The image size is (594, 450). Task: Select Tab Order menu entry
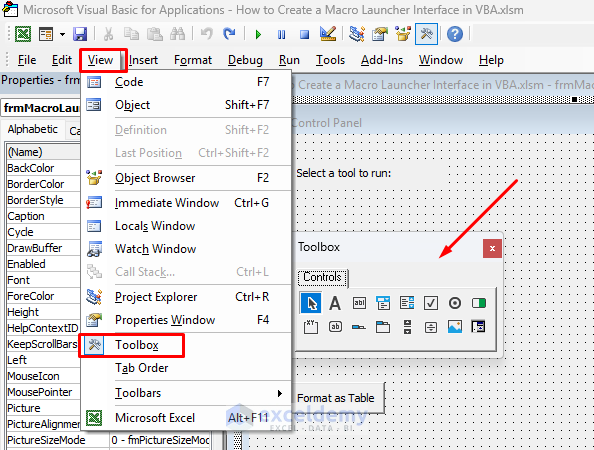[x=186, y=368]
